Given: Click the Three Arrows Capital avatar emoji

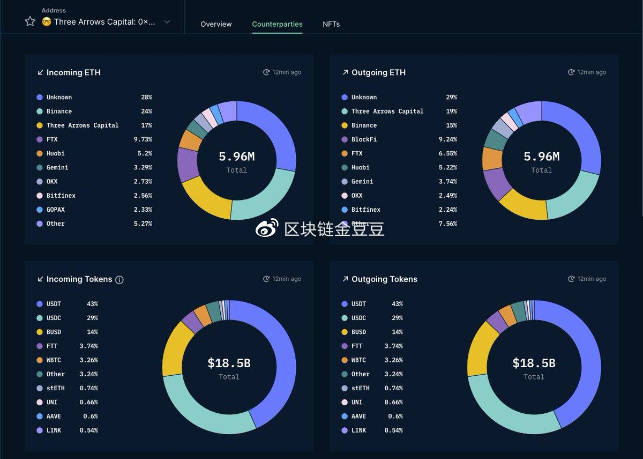Looking at the screenshot, I should (x=47, y=21).
